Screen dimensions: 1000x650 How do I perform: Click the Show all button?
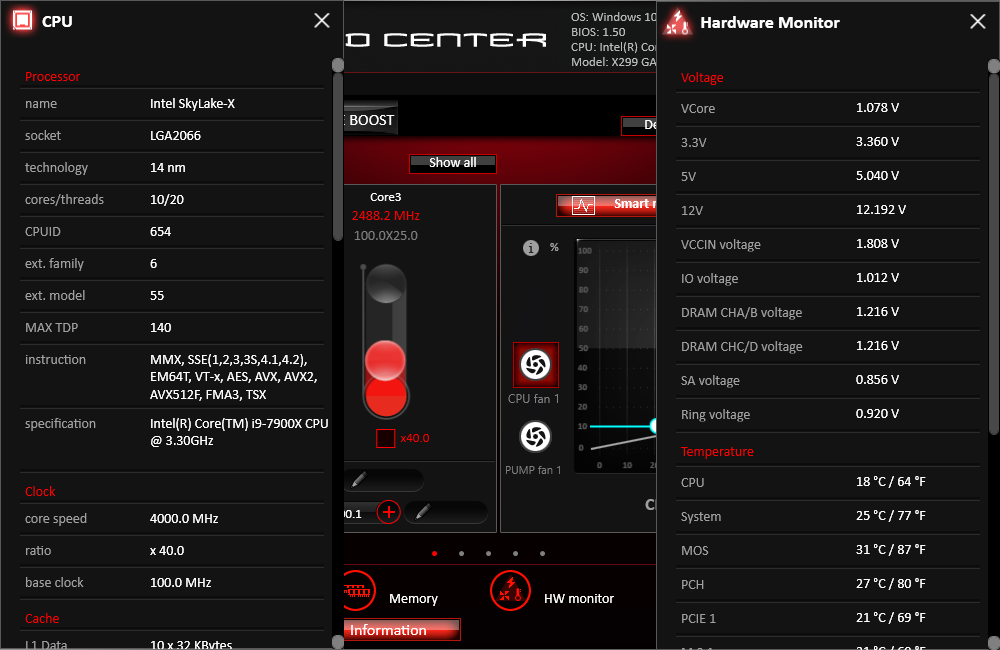[x=453, y=163]
